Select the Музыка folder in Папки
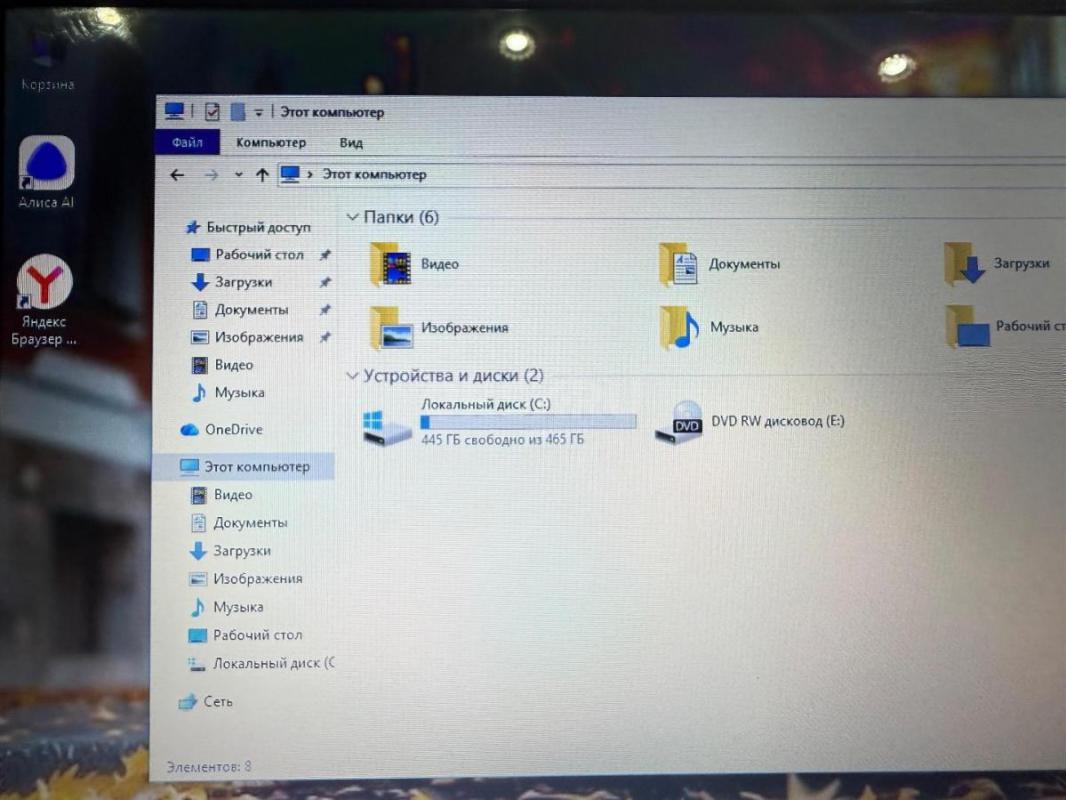 [x=709, y=328]
